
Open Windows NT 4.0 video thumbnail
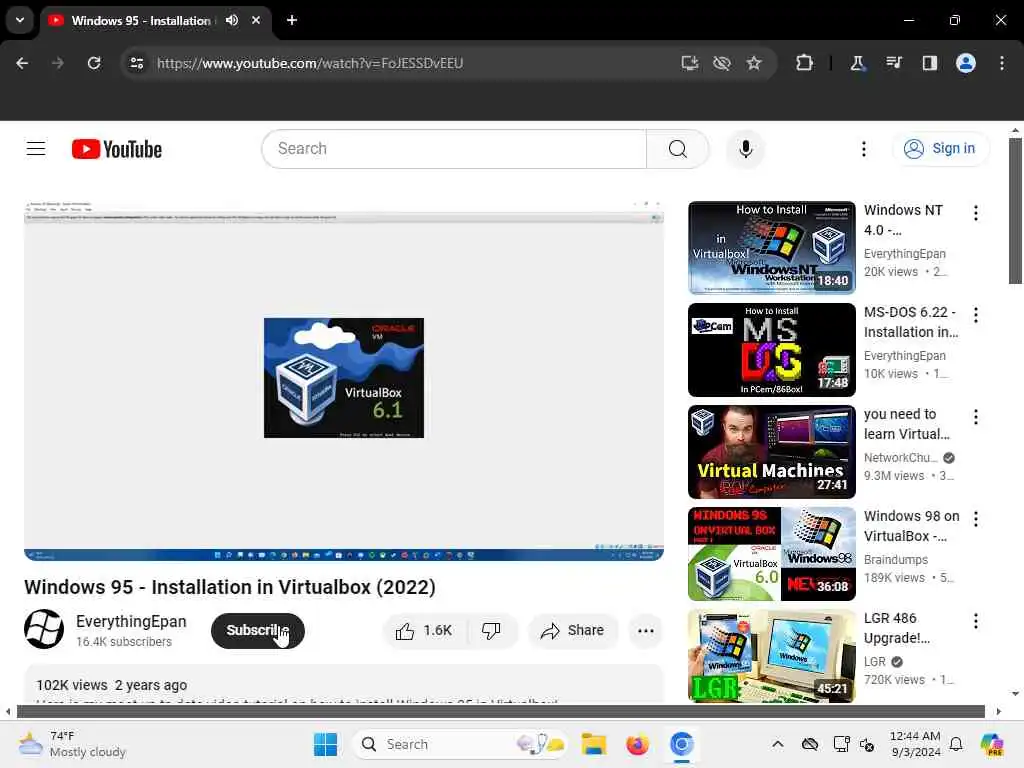771,248
